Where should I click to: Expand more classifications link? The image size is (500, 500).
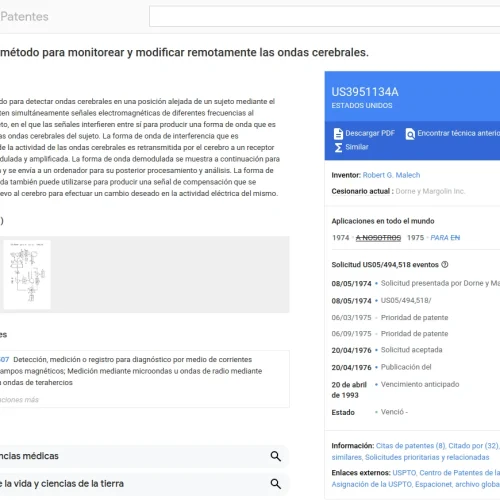pyautogui.click(x=19, y=400)
